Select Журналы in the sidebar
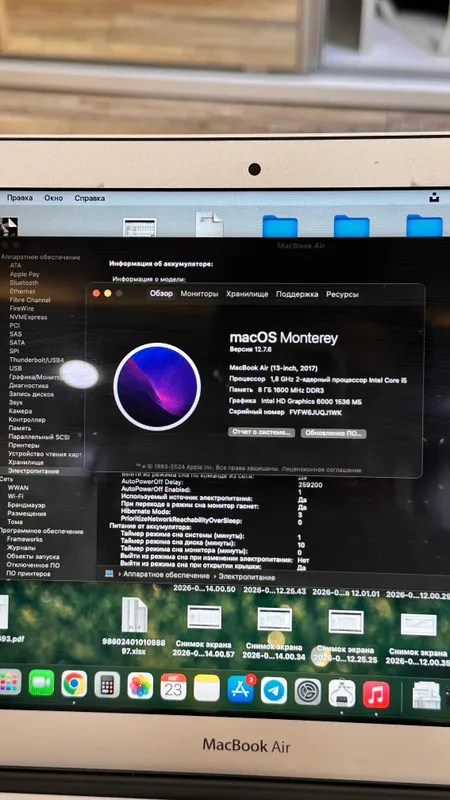This screenshot has width=450, height=800. click(x=21, y=548)
